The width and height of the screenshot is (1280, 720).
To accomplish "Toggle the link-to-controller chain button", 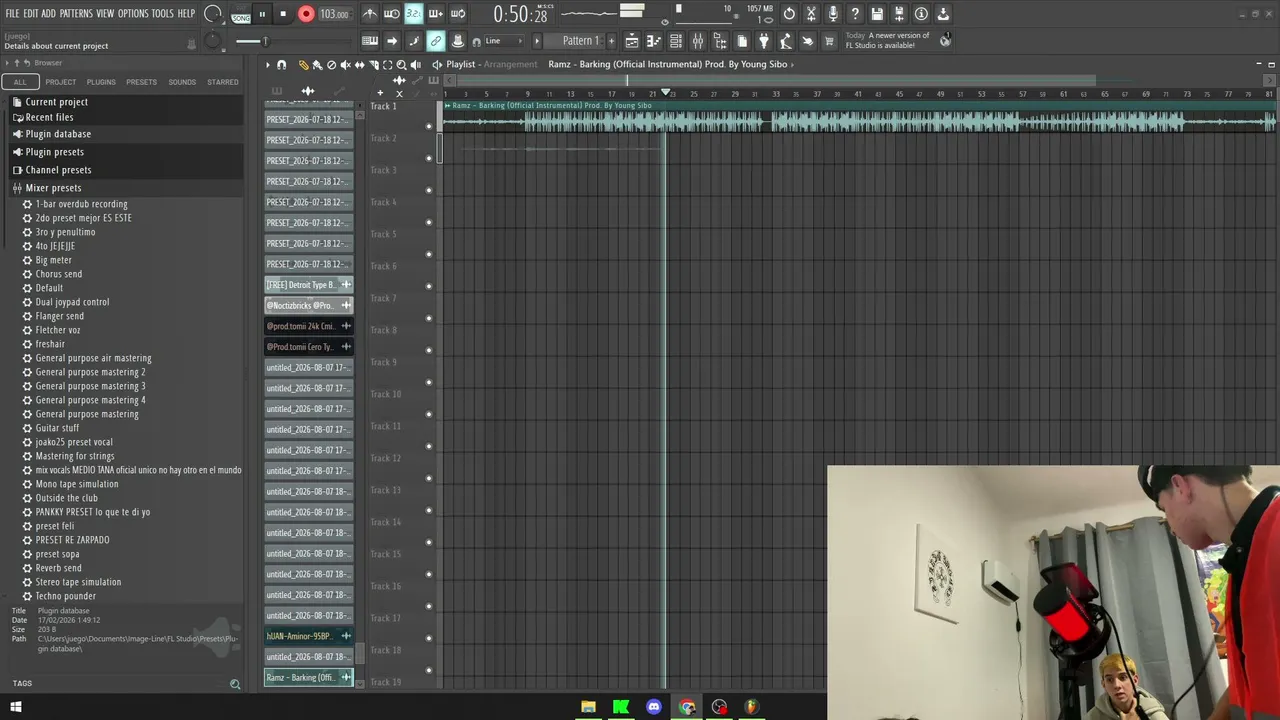I will pyautogui.click(x=436, y=41).
